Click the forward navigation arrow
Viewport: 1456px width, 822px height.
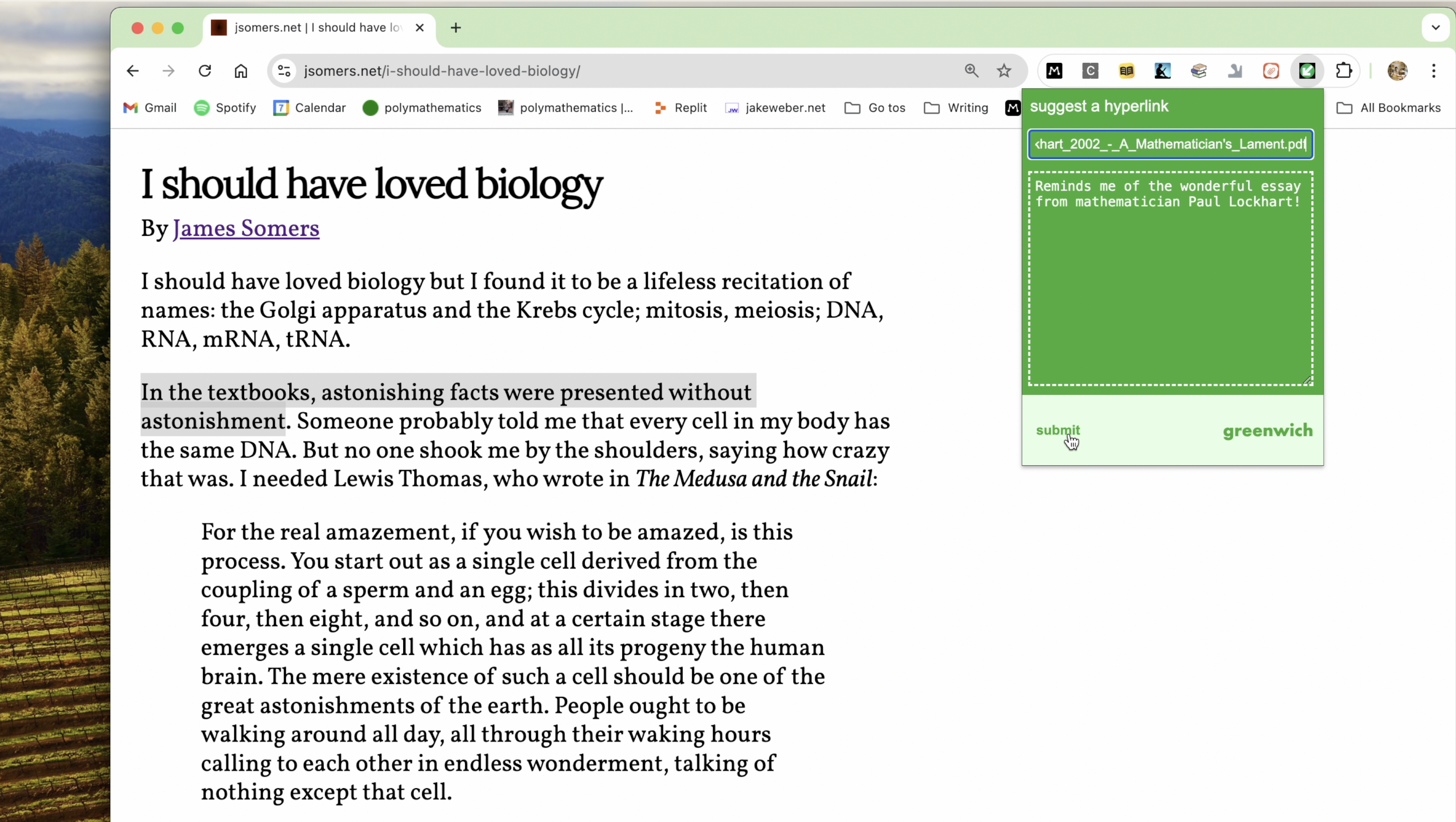pyautogui.click(x=169, y=71)
